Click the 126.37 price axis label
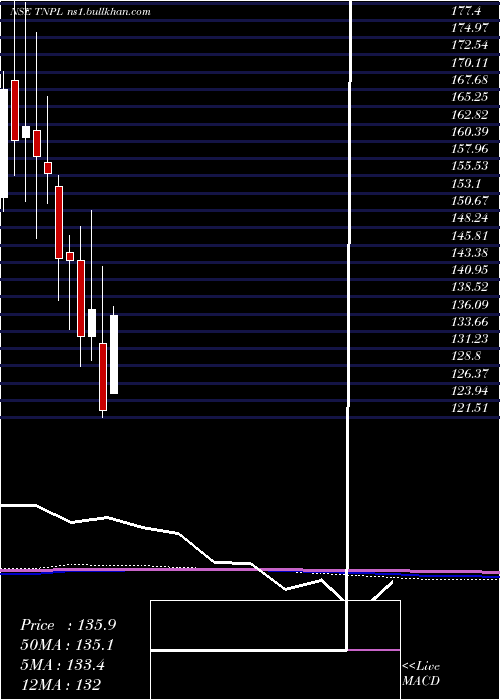This screenshot has width=500, height=700. (470, 374)
